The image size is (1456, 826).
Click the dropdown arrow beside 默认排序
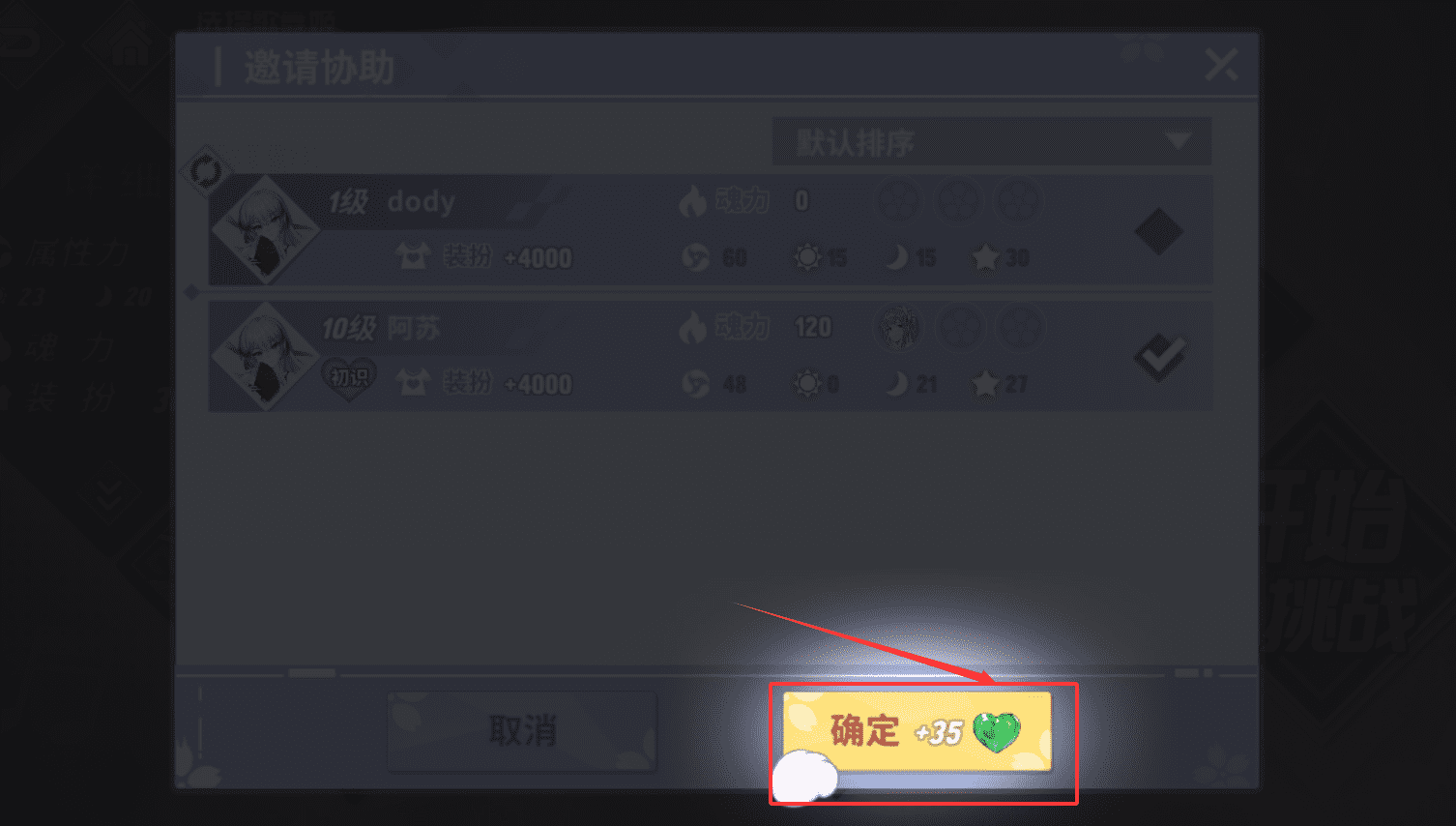(x=1178, y=141)
